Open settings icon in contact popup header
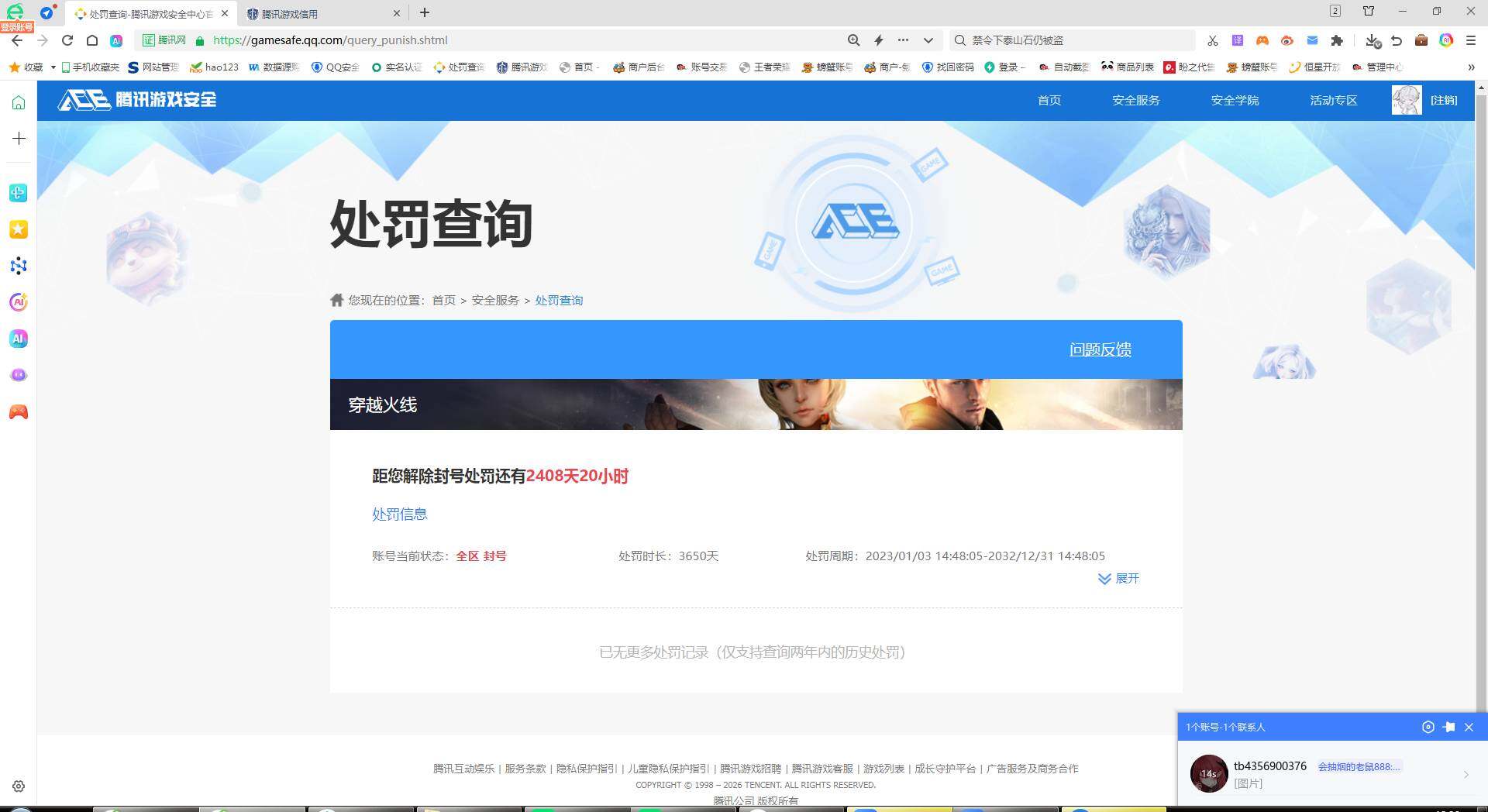 1428,728
